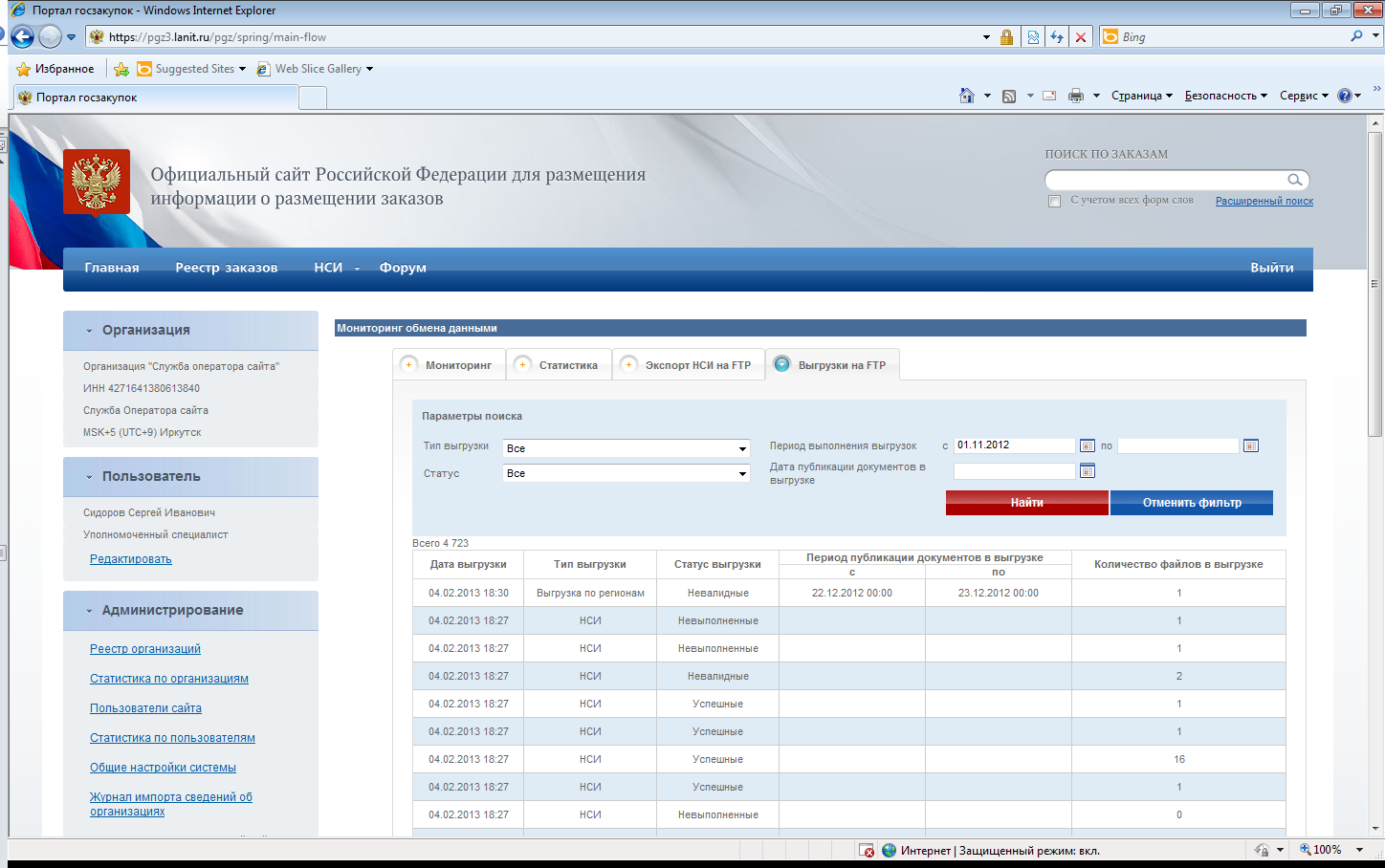1385x868 pixels.
Task: Click the Russian coat of arms logo
Action: (x=97, y=182)
